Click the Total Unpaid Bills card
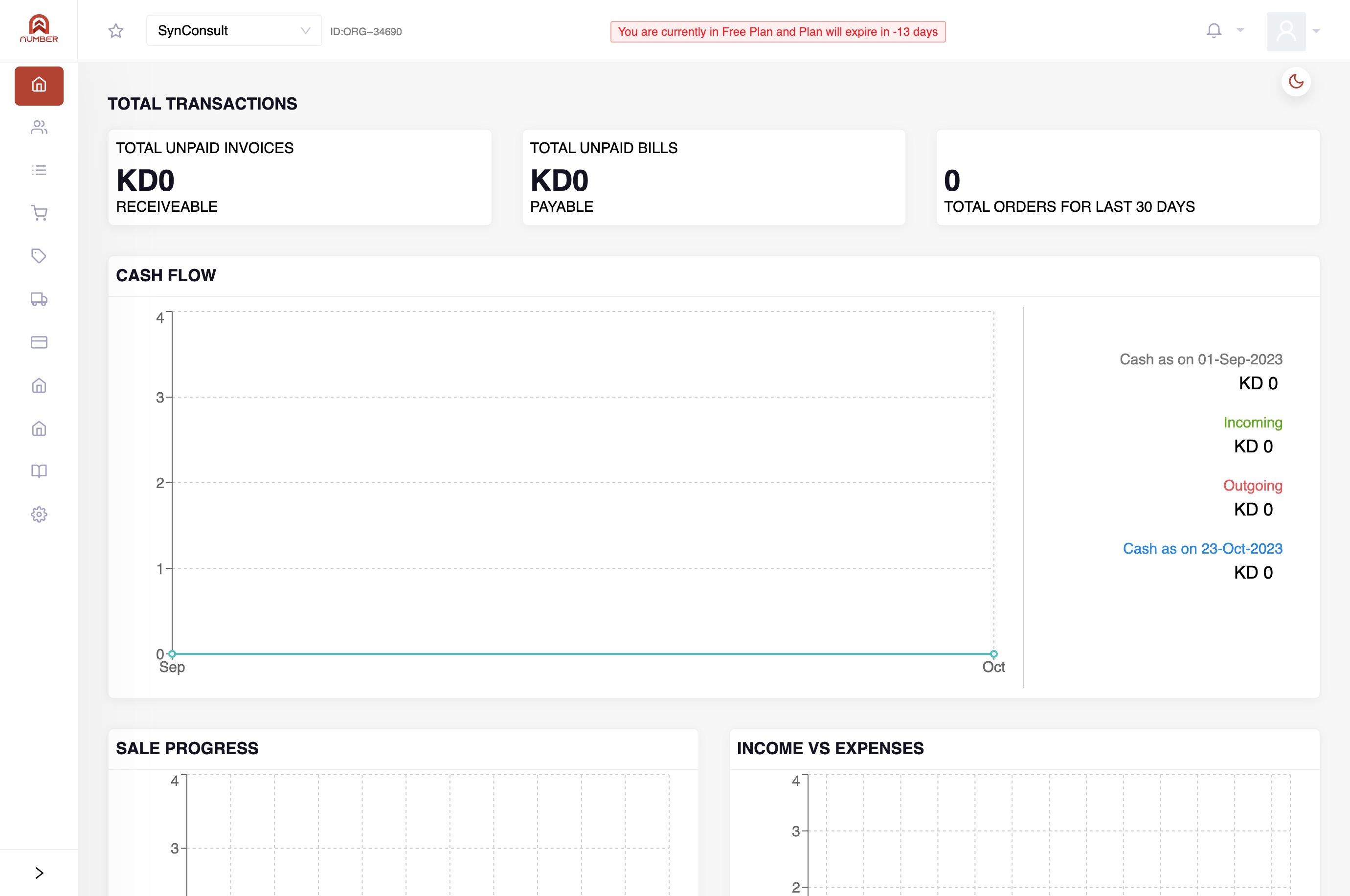This screenshot has height=896, width=1350. 714,177
